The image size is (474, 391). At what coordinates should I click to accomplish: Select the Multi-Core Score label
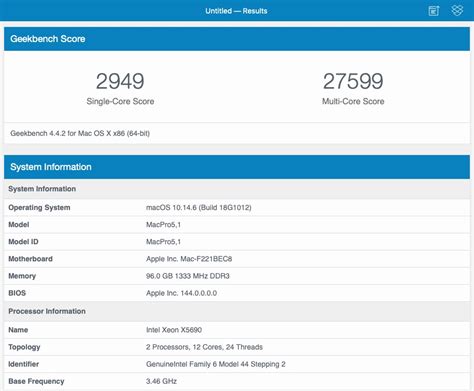(353, 101)
